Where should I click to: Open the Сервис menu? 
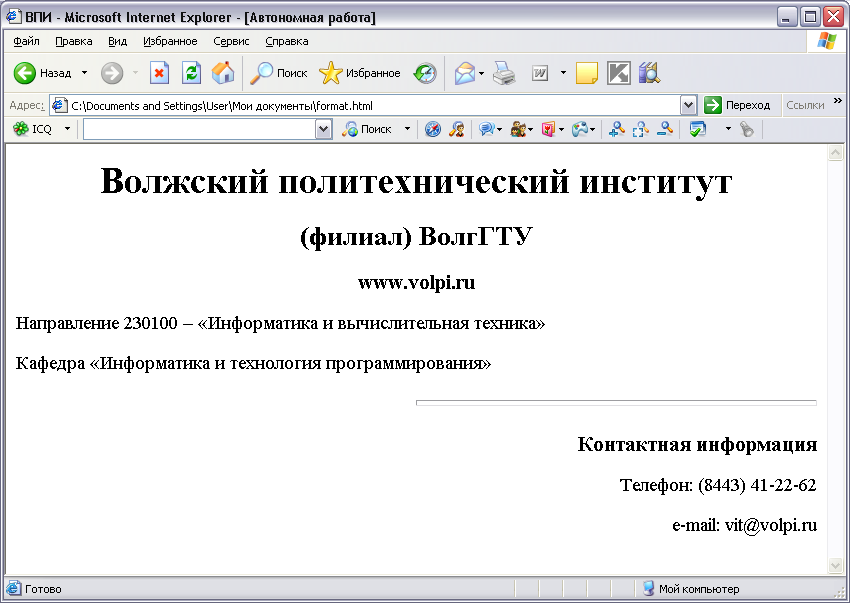coord(231,41)
